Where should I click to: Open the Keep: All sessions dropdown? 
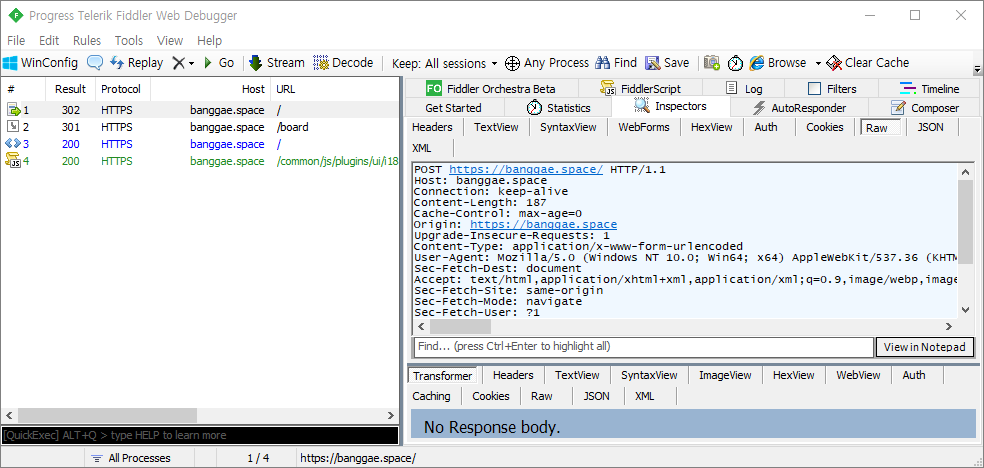point(444,63)
